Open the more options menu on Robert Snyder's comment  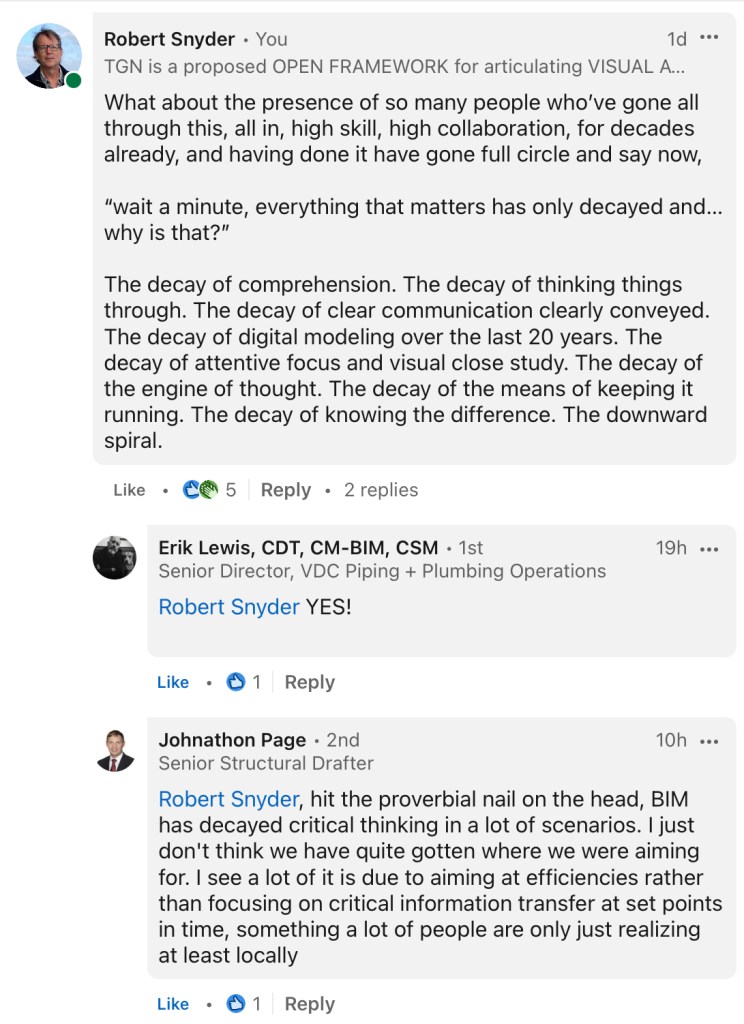pyautogui.click(x=709, y=38)
